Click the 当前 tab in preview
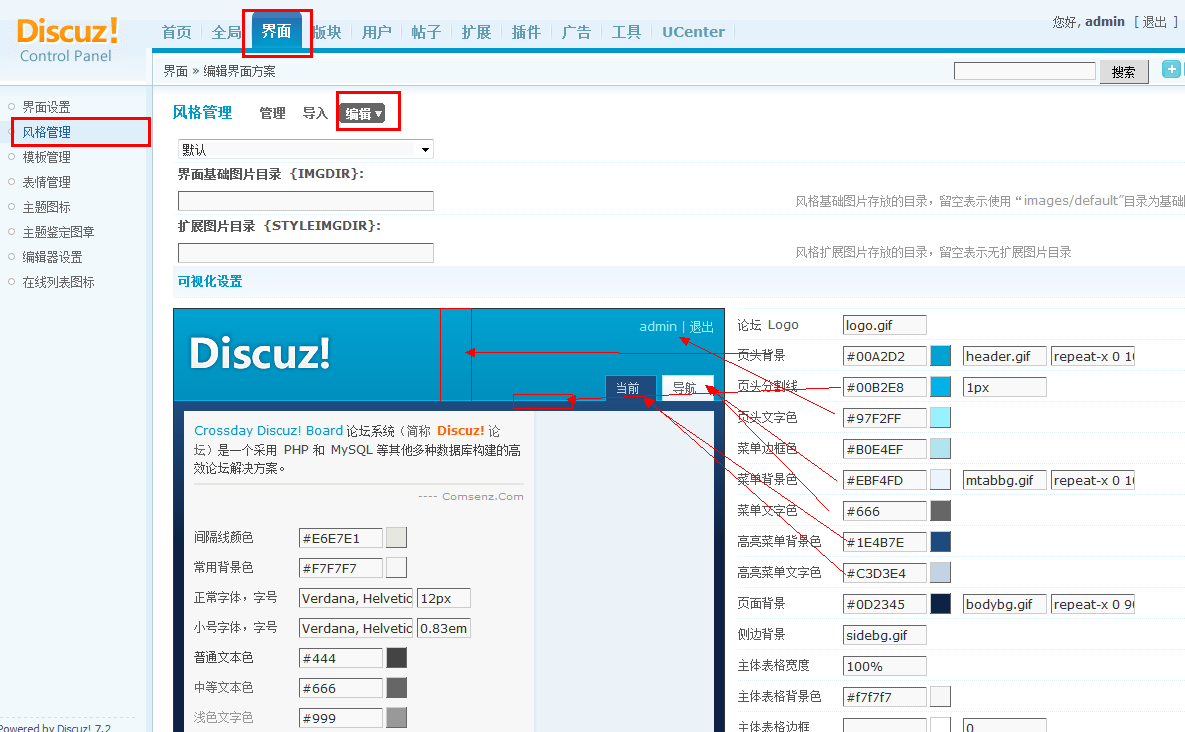The image size is (1185, 732). [630, 387]
